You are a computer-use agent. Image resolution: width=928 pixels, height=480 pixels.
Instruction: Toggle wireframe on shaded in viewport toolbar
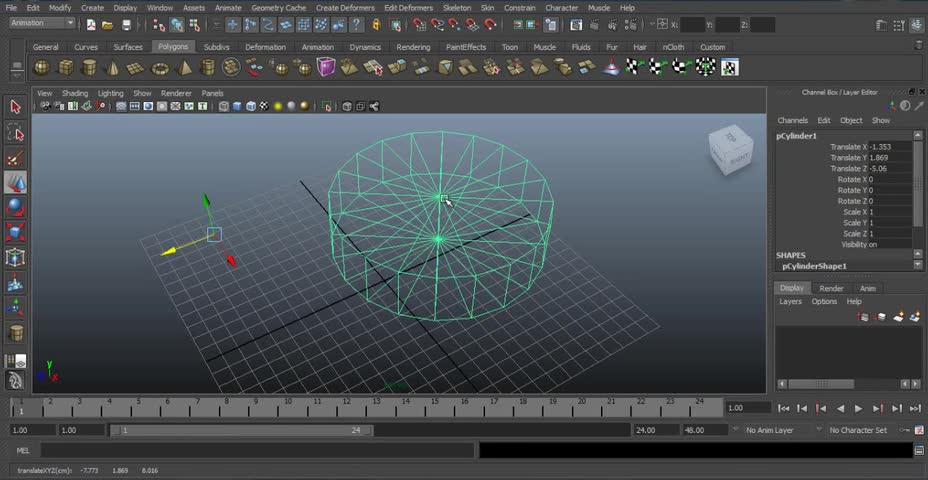[x=251, y=107]
